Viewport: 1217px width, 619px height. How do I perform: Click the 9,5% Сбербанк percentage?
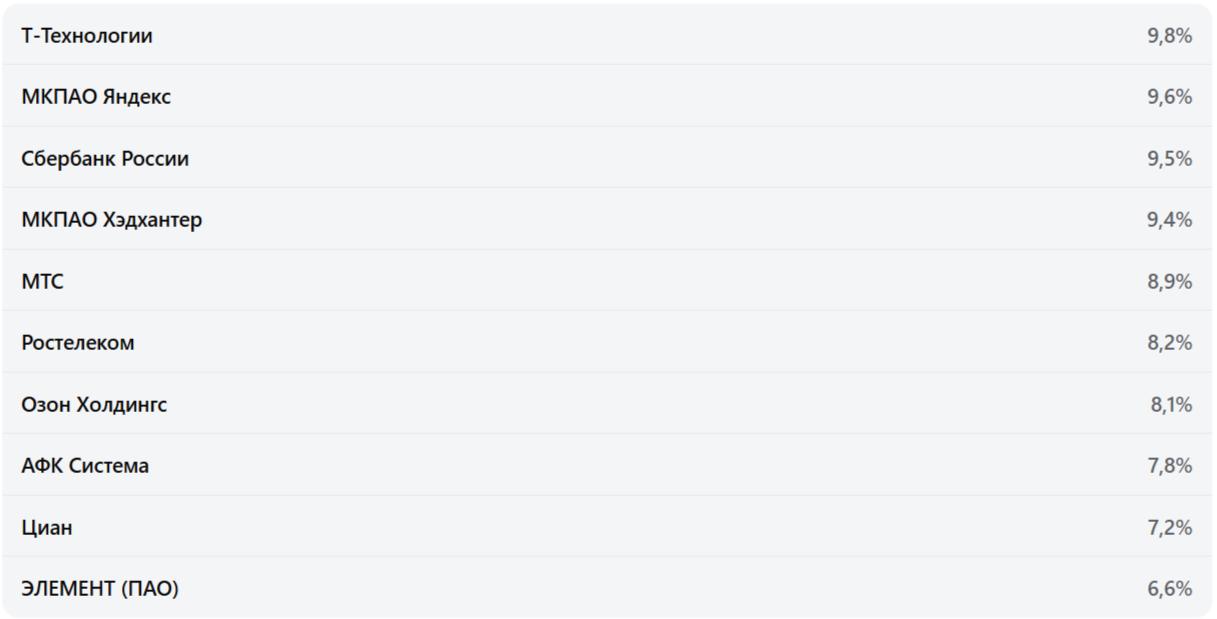[1169, 159]
